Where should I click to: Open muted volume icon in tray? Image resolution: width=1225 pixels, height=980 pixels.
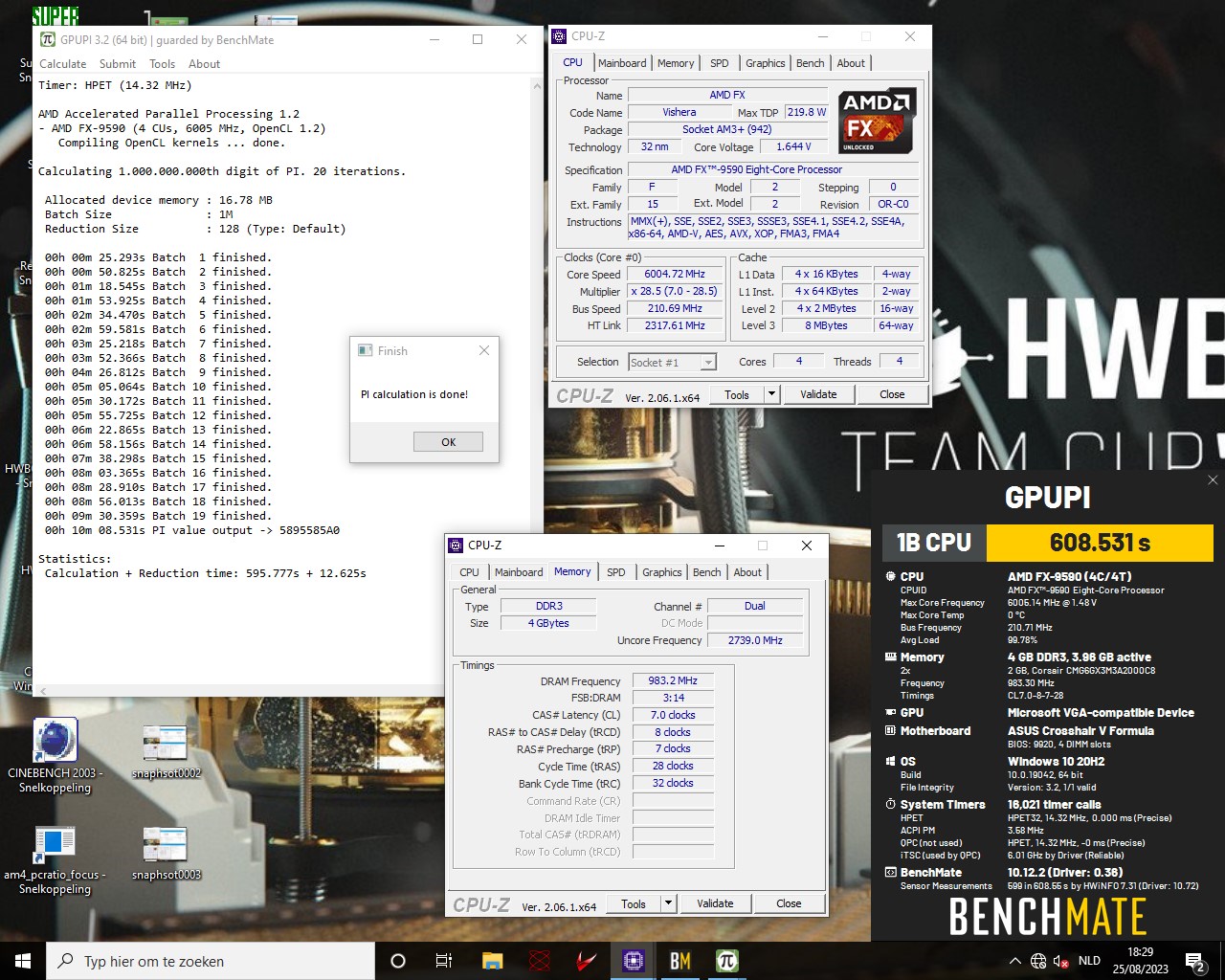click(1060, 961)
